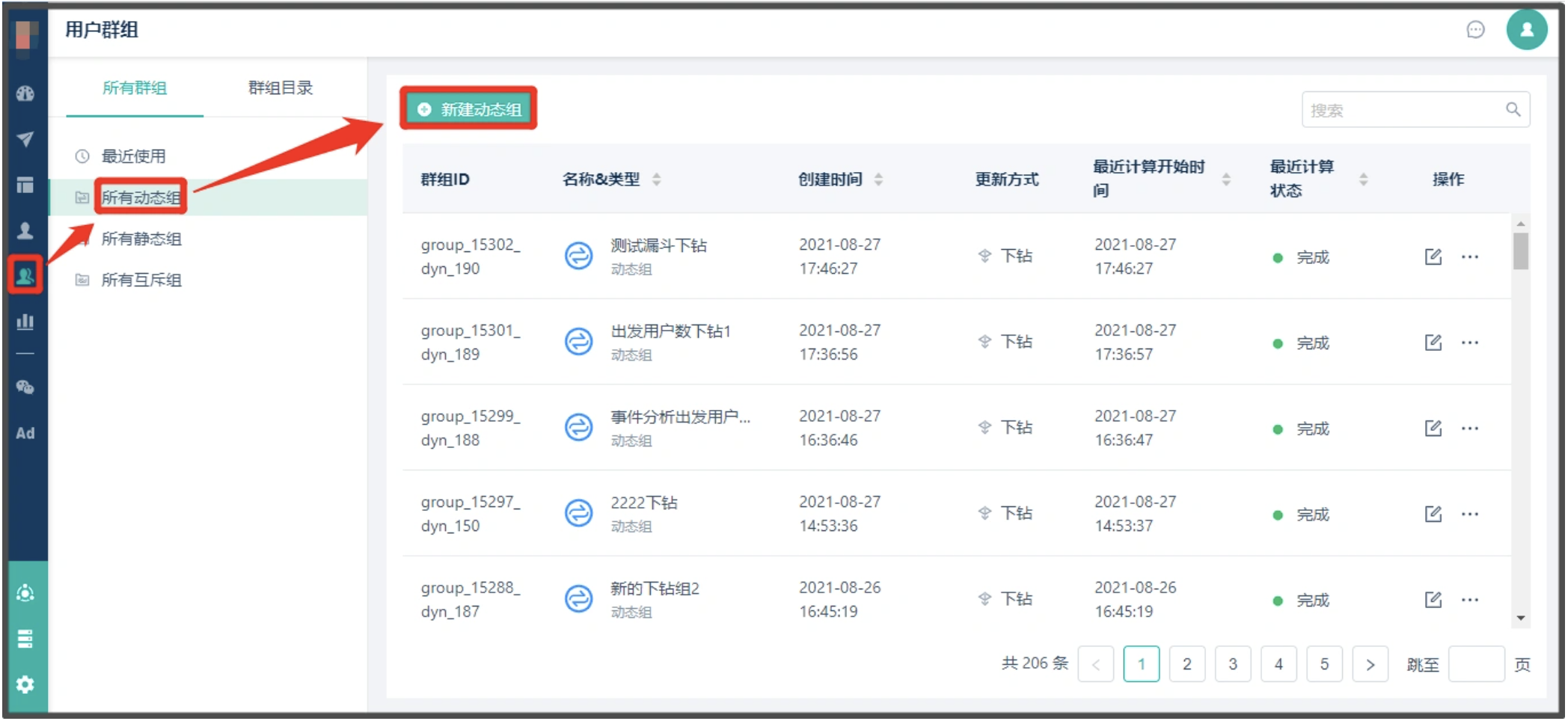Screen dimensions: 1568x721
Task: Click the scrollbar down arrow
Action: tap(1520, 619)
